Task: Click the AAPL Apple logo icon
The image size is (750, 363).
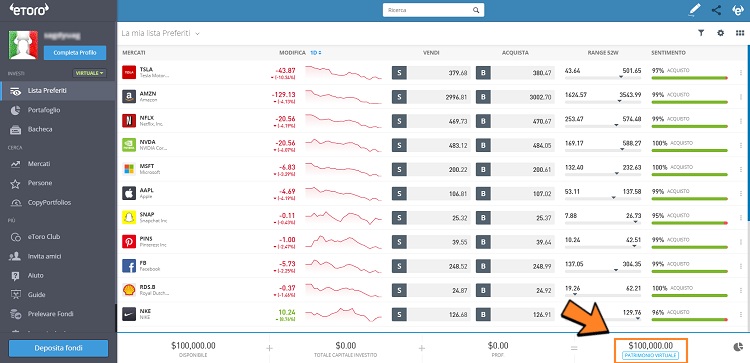Action: click(129, 193)
